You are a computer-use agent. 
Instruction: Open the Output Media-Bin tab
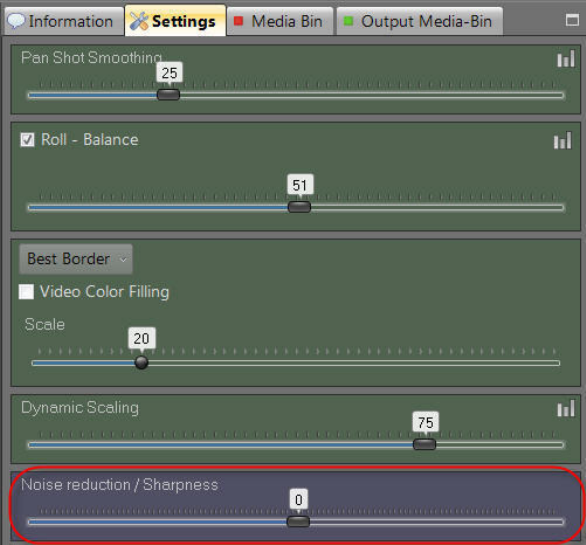click(420, 21)
